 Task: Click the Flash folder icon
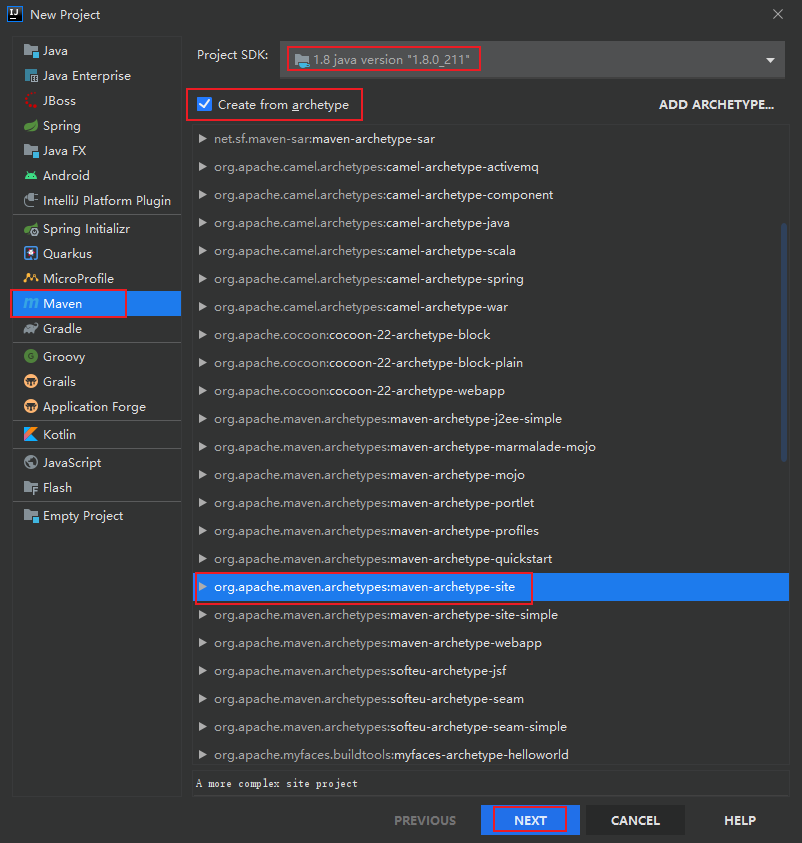[31, 488]
